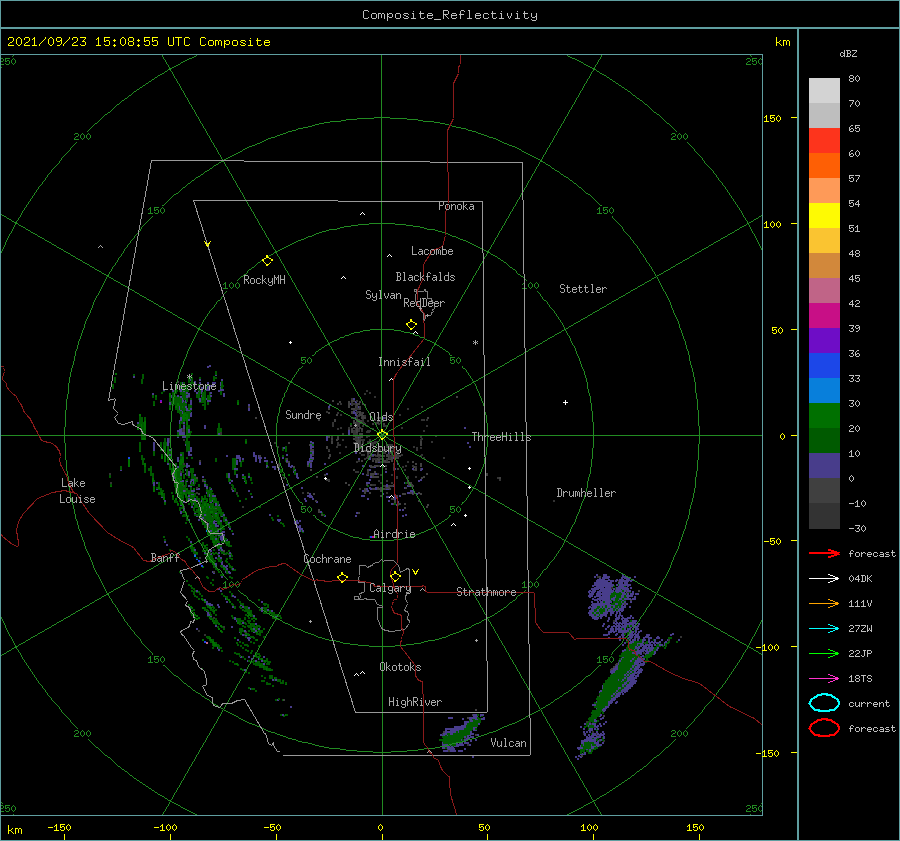Click the Composite_Reflectivity title
The image size is (900, 841).
pyautogui.click(x=449, y=15)
